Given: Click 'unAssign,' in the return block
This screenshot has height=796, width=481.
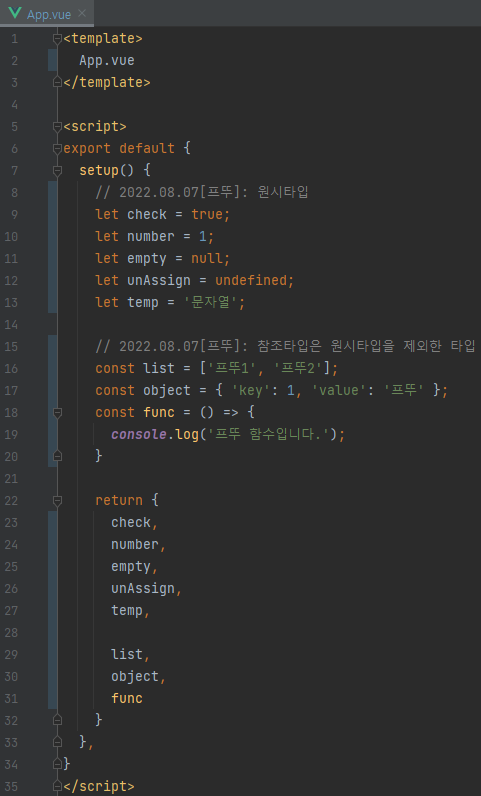Looking at the screenshot, I should pyautogui.click(x=147, y=588).
